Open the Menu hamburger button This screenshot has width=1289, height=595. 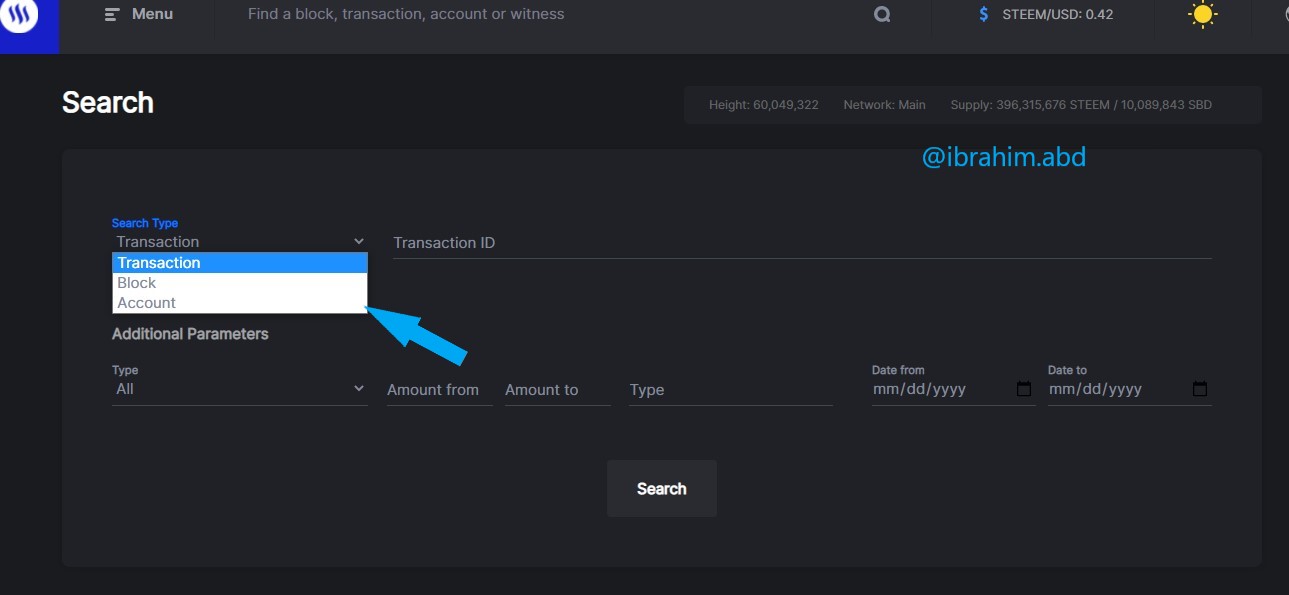point(139,14)
